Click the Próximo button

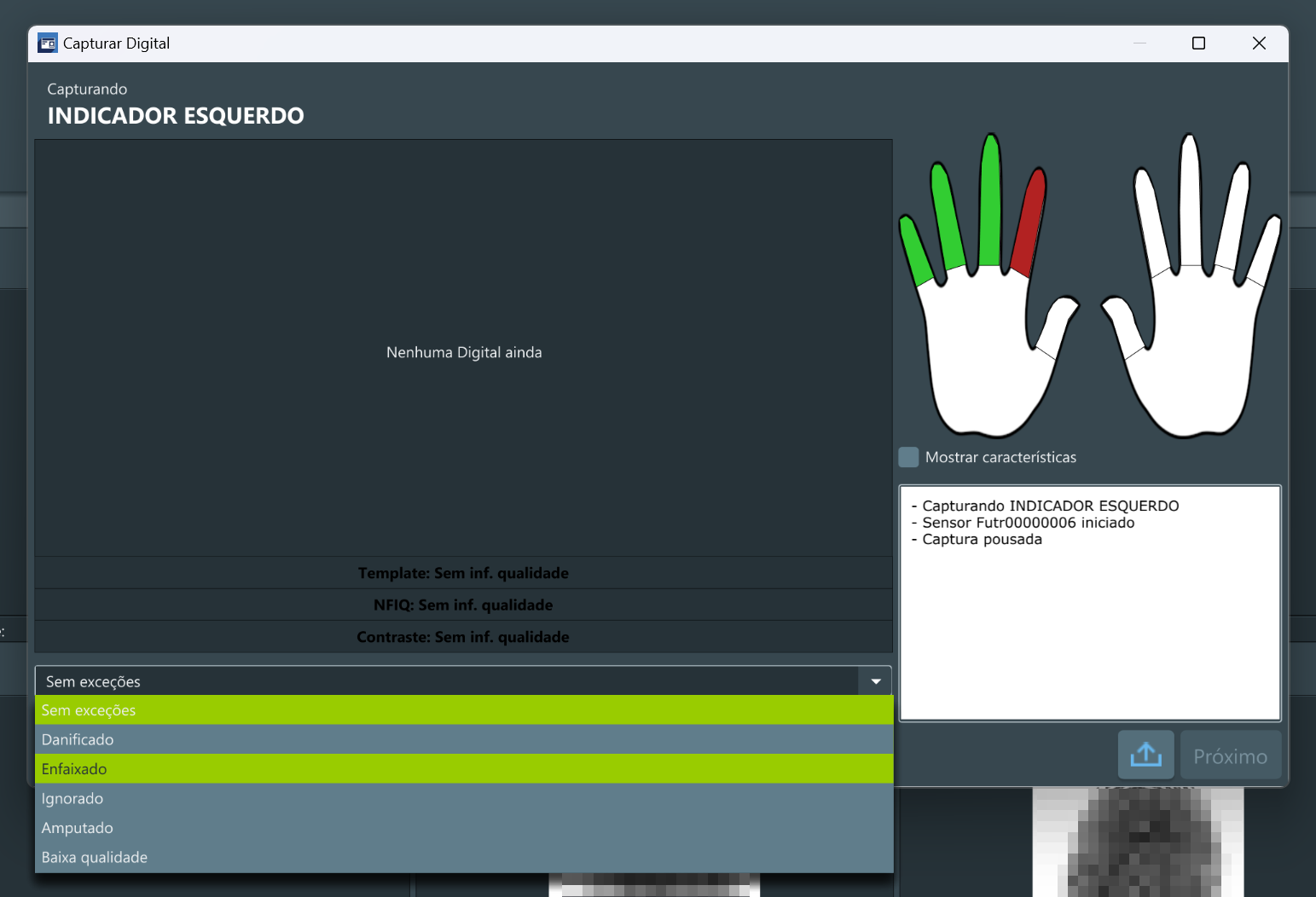coord(1231,755)
